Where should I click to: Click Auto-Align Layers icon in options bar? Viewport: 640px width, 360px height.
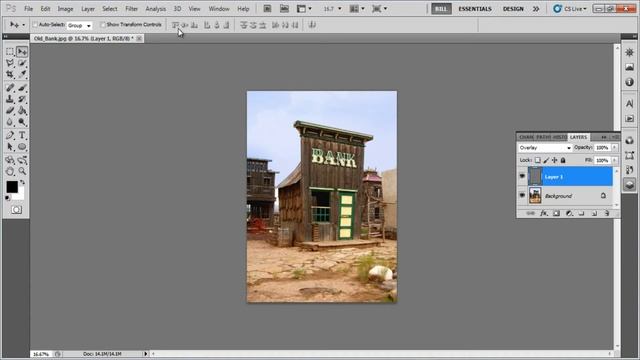[312, 25]
